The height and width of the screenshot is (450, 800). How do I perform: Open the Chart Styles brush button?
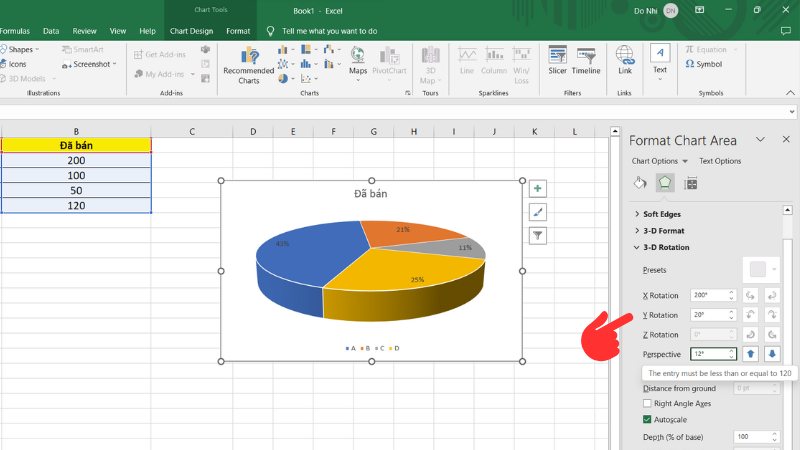coord(538,212)
